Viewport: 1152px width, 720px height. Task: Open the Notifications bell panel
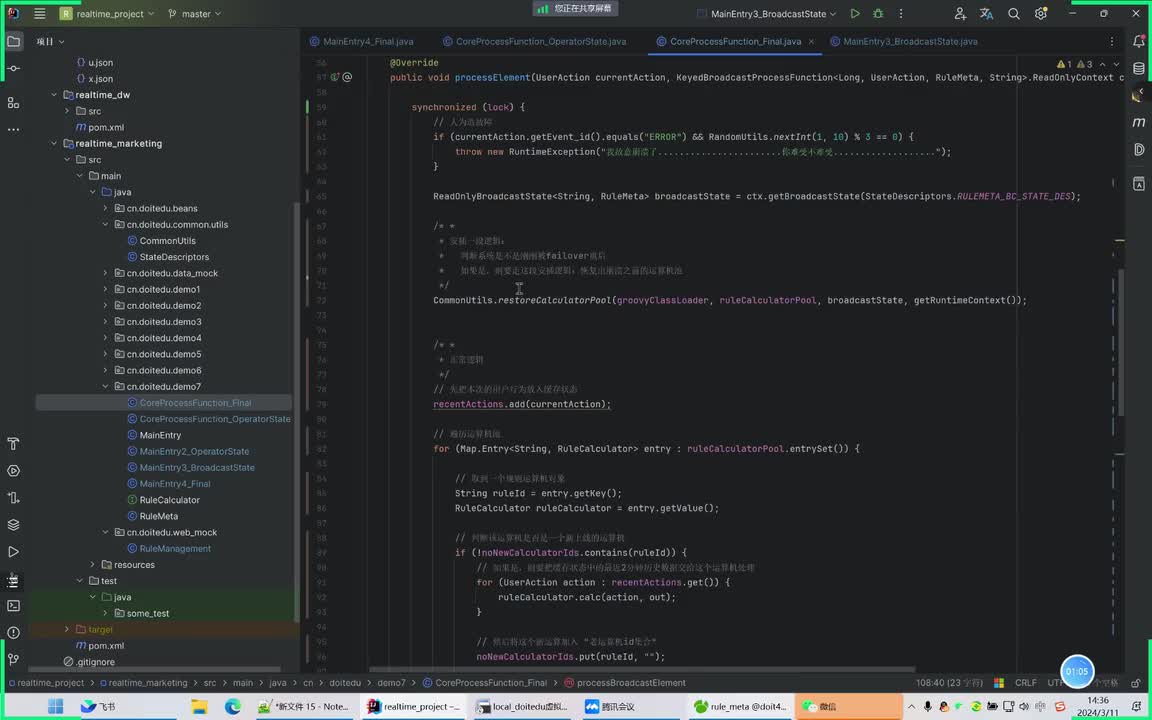point(1138,42)
